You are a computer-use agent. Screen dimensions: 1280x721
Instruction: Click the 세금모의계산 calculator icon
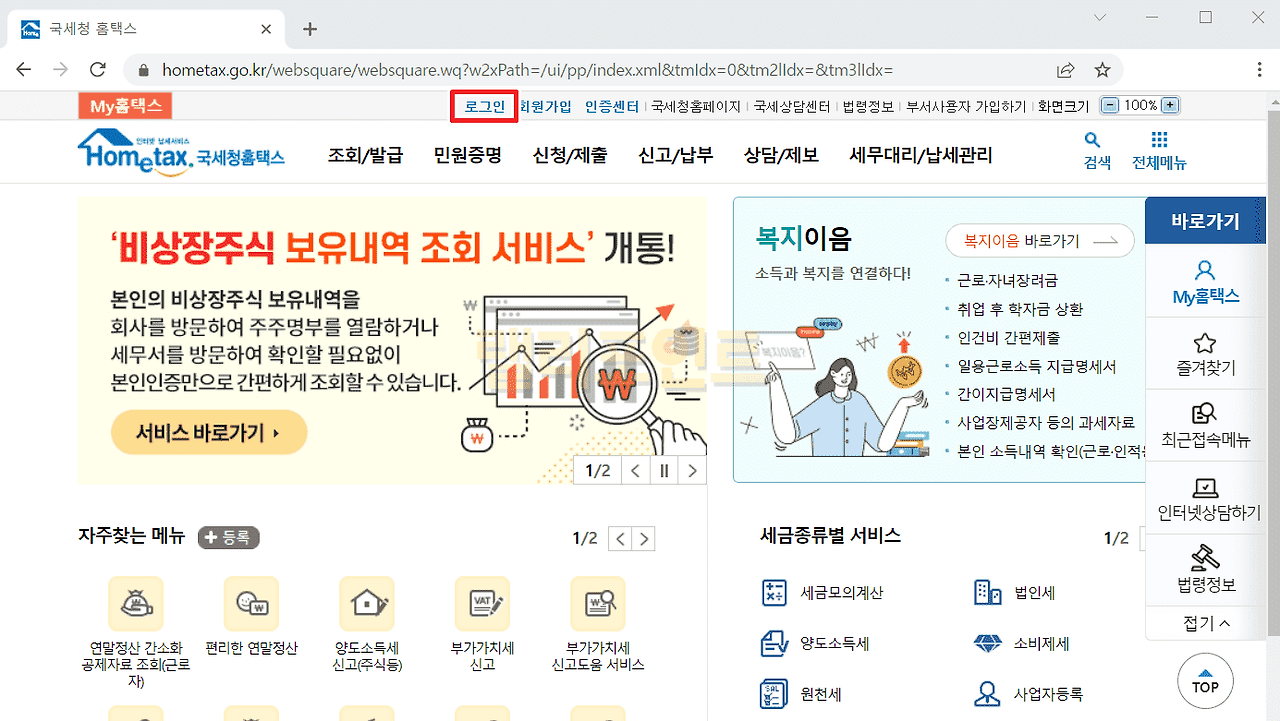(x=774, y=592)
